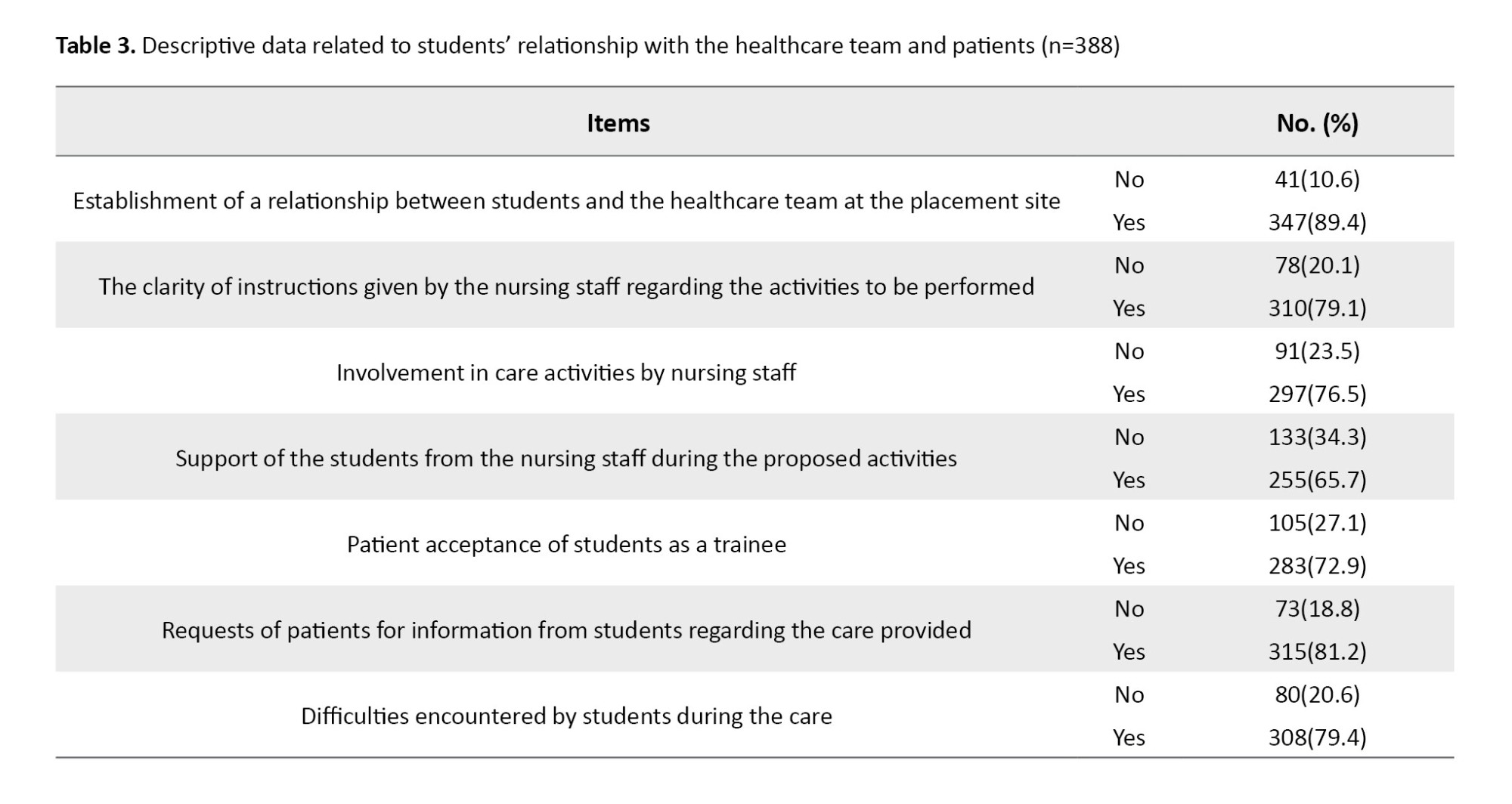The height and width of the screenshot is (804, 1512).
Task: Click the requests of patients for information item
Action: pyautogui.click(x=566, y=630)
